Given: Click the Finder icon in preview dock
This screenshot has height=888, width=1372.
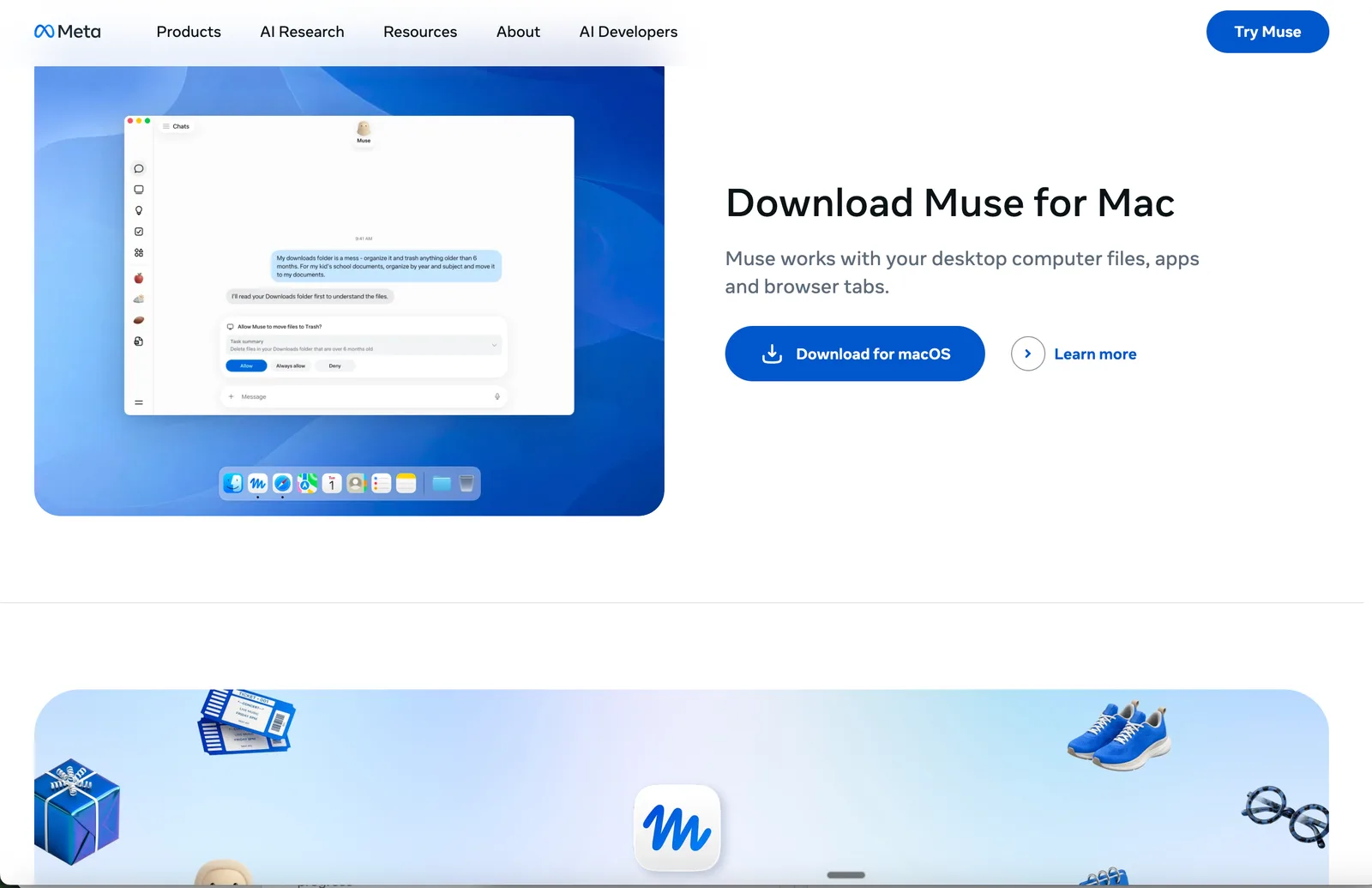Looking at the screenshot, I should point(233,483).
